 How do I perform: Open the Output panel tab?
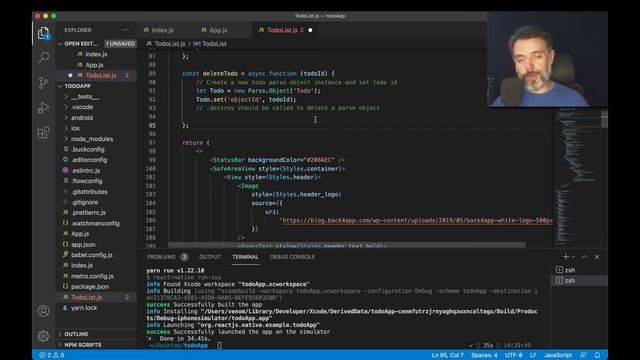click(210, 257)
